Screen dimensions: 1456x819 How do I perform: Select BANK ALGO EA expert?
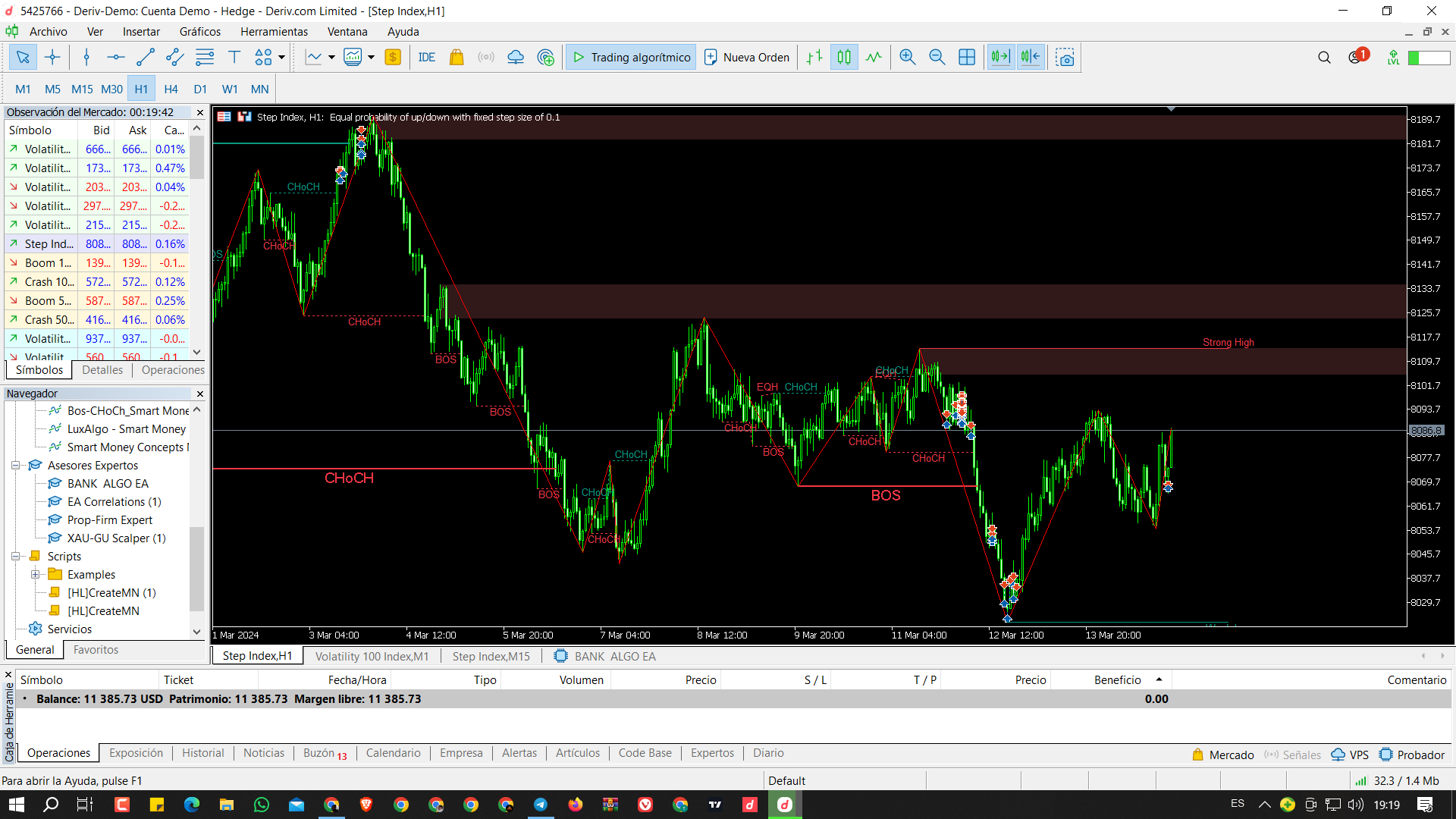(x=108, y=484)
